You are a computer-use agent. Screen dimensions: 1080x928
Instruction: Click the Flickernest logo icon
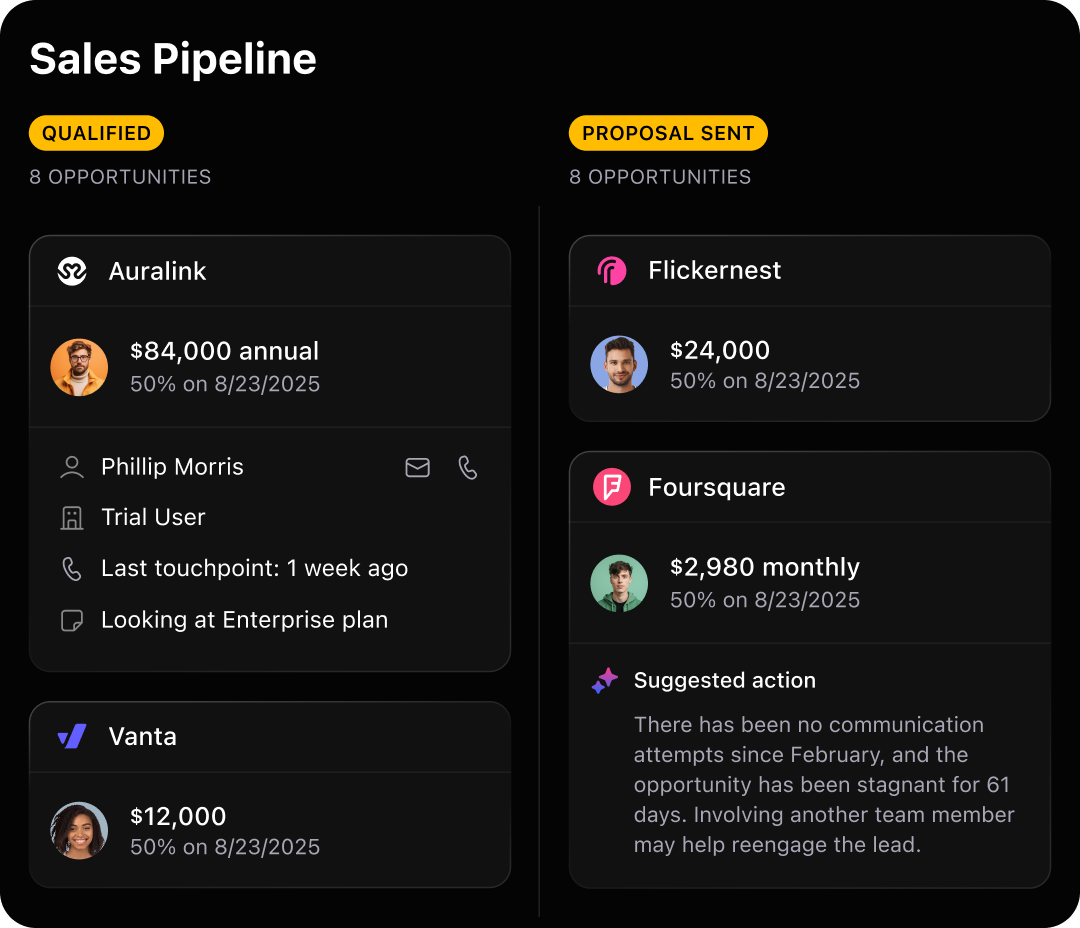[612, 271]
